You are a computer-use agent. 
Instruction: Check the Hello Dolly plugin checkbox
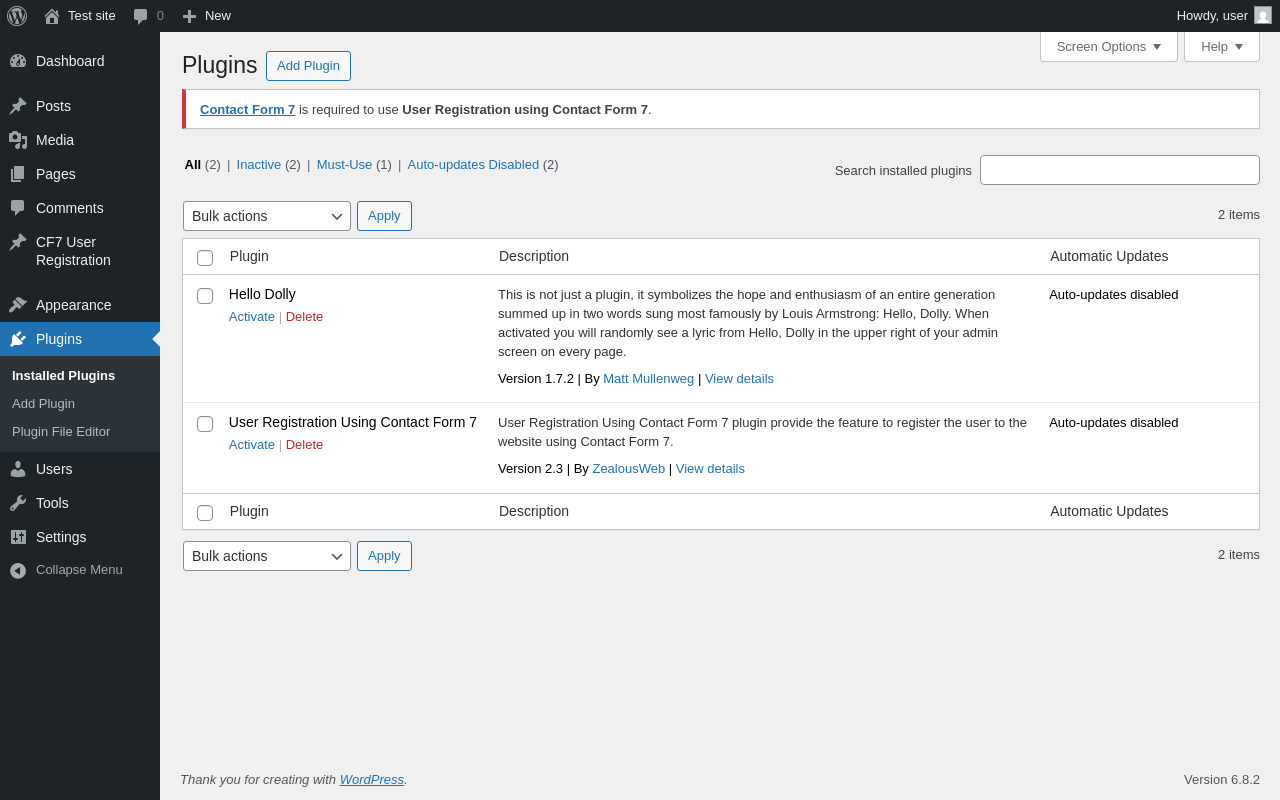coord(205,296)
